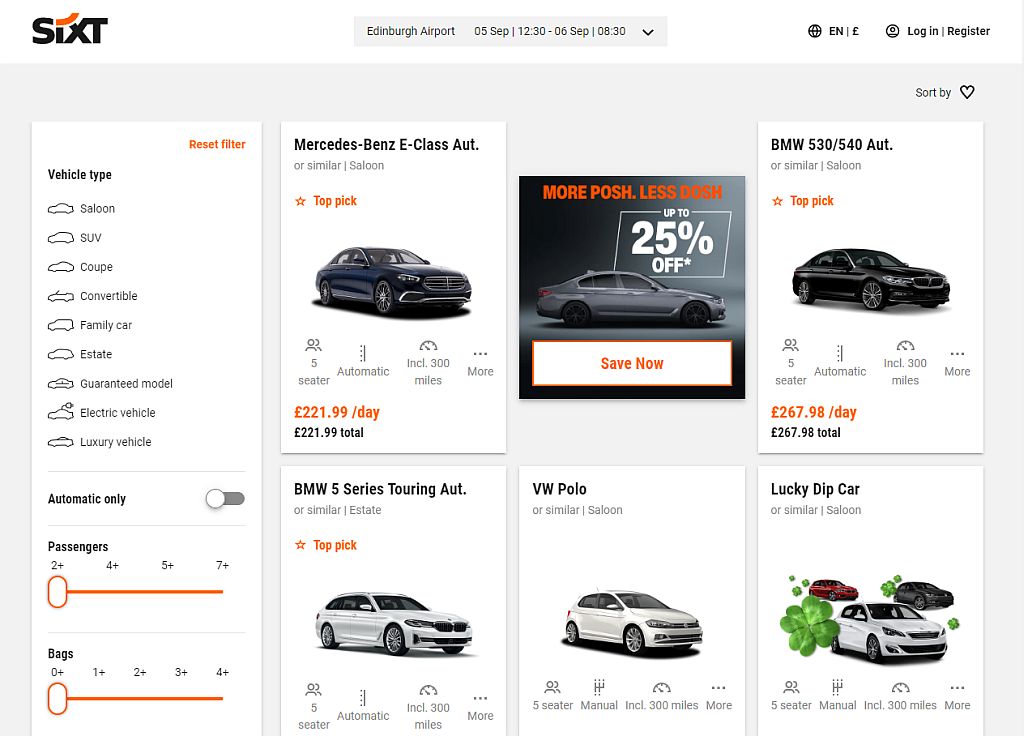Select the Luxury vehicle filter icon
Screen dimensions: 1024x736
[x=59, y=441]
